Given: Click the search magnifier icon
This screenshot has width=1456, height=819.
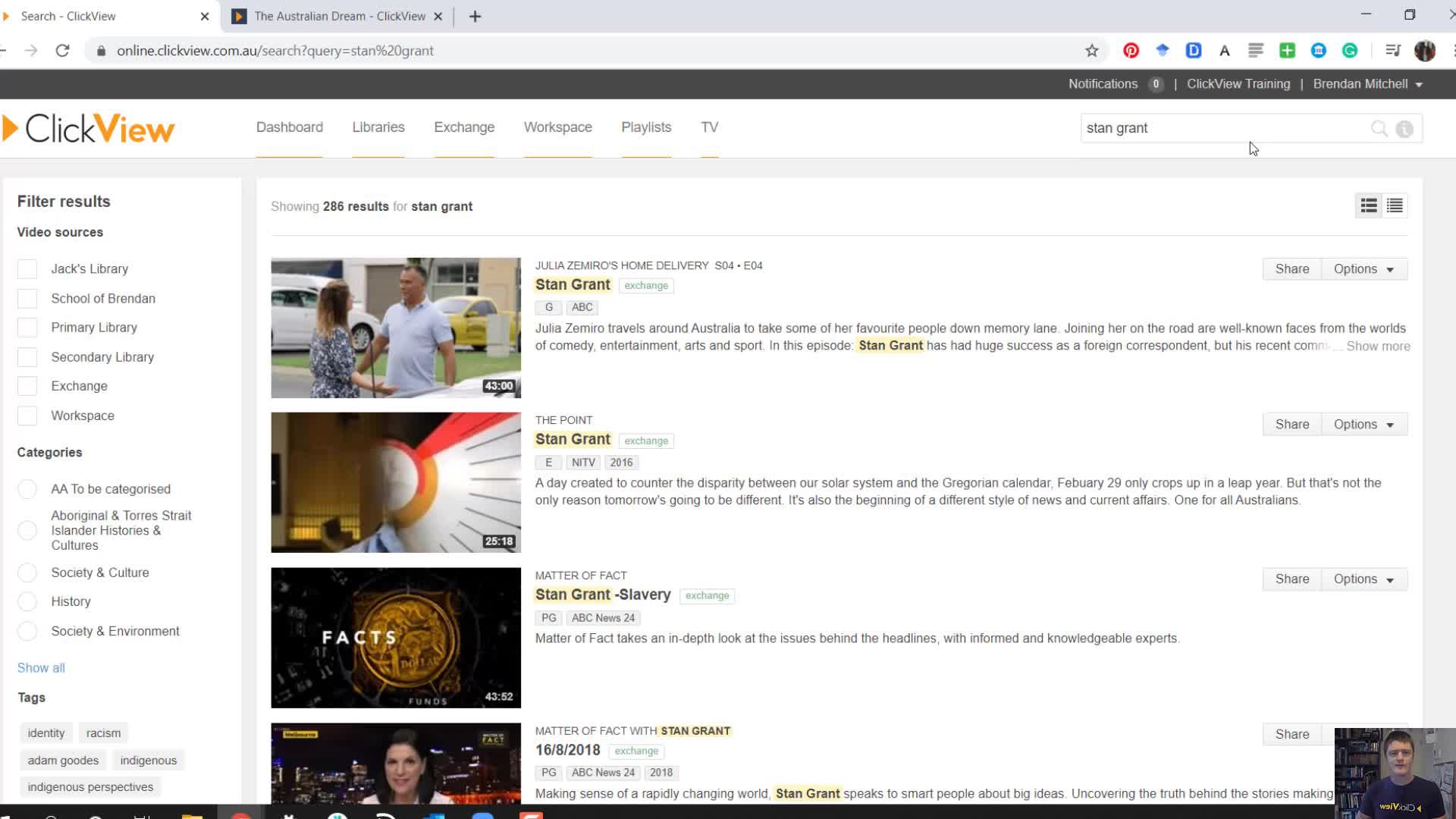Looking at the screenshot, I should point(1379,128).
